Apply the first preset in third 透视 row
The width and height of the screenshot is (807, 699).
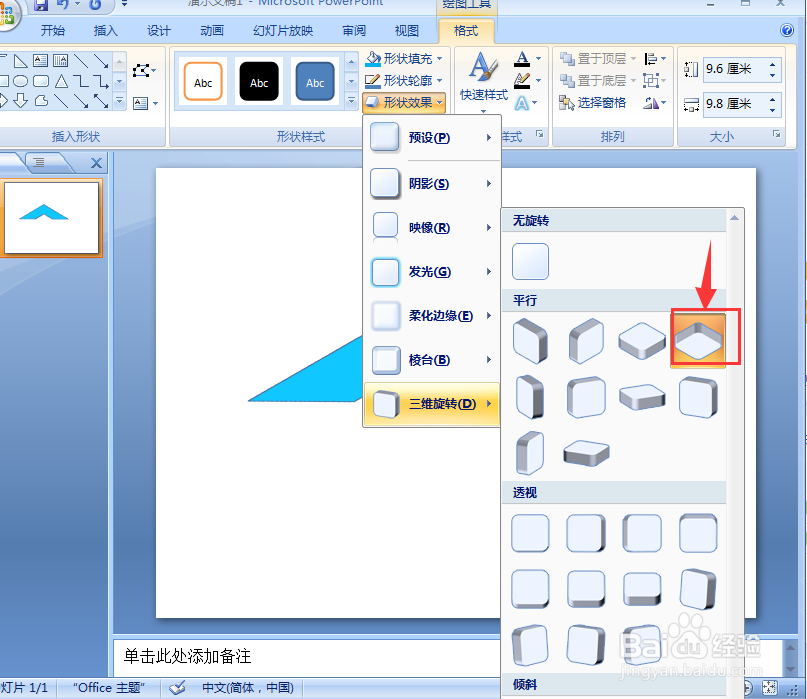530,645
